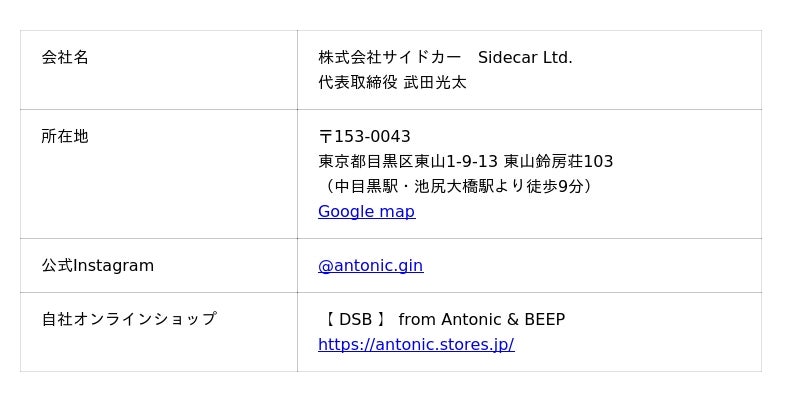Click the 所在地 row label

click(65, 137)
